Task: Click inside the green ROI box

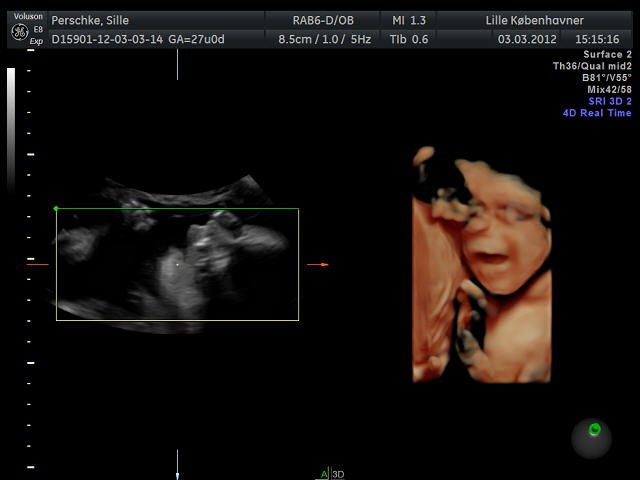Action: (x=120, y=290)
